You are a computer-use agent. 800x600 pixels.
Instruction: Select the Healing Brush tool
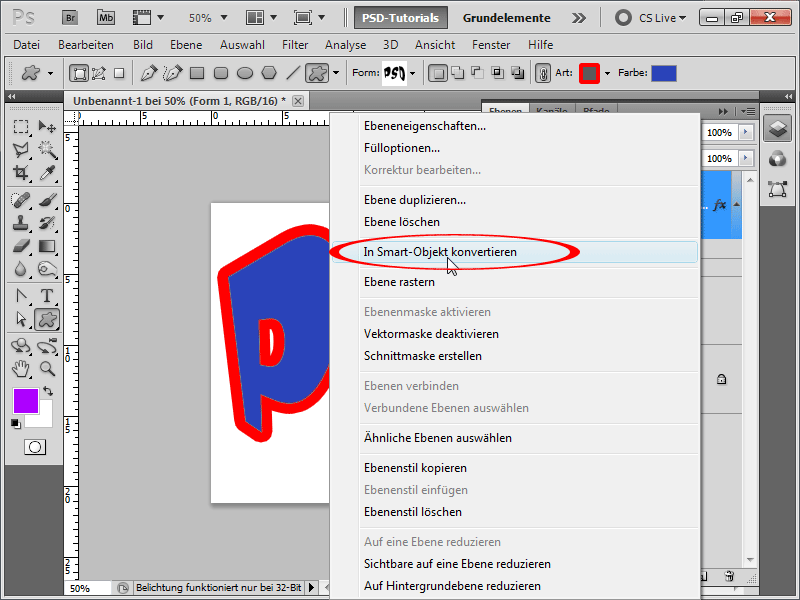[21, 200]
